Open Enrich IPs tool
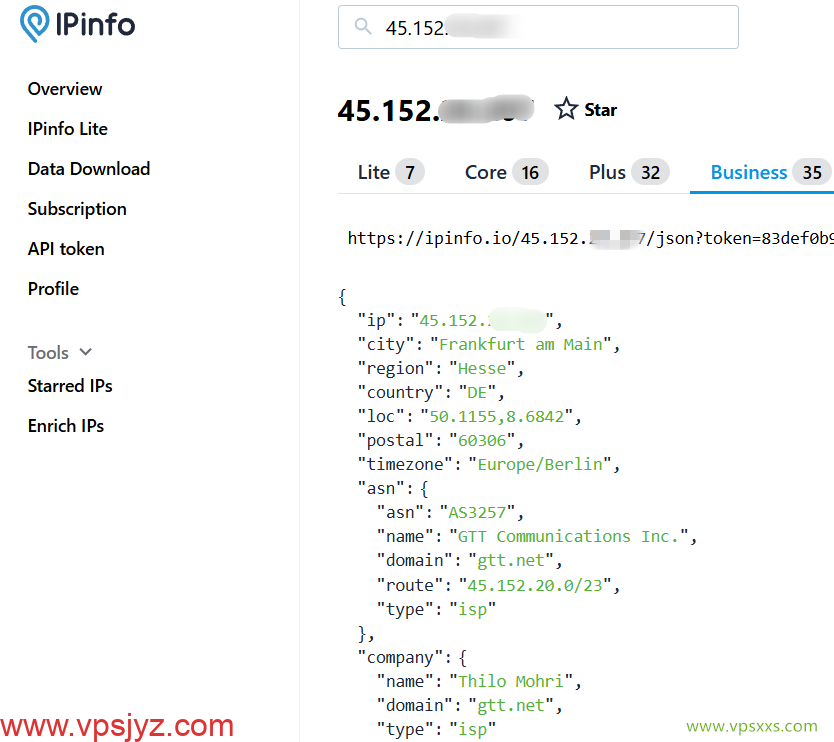The height and width of the screenshot is (742, 834). [x=66, y=426]
